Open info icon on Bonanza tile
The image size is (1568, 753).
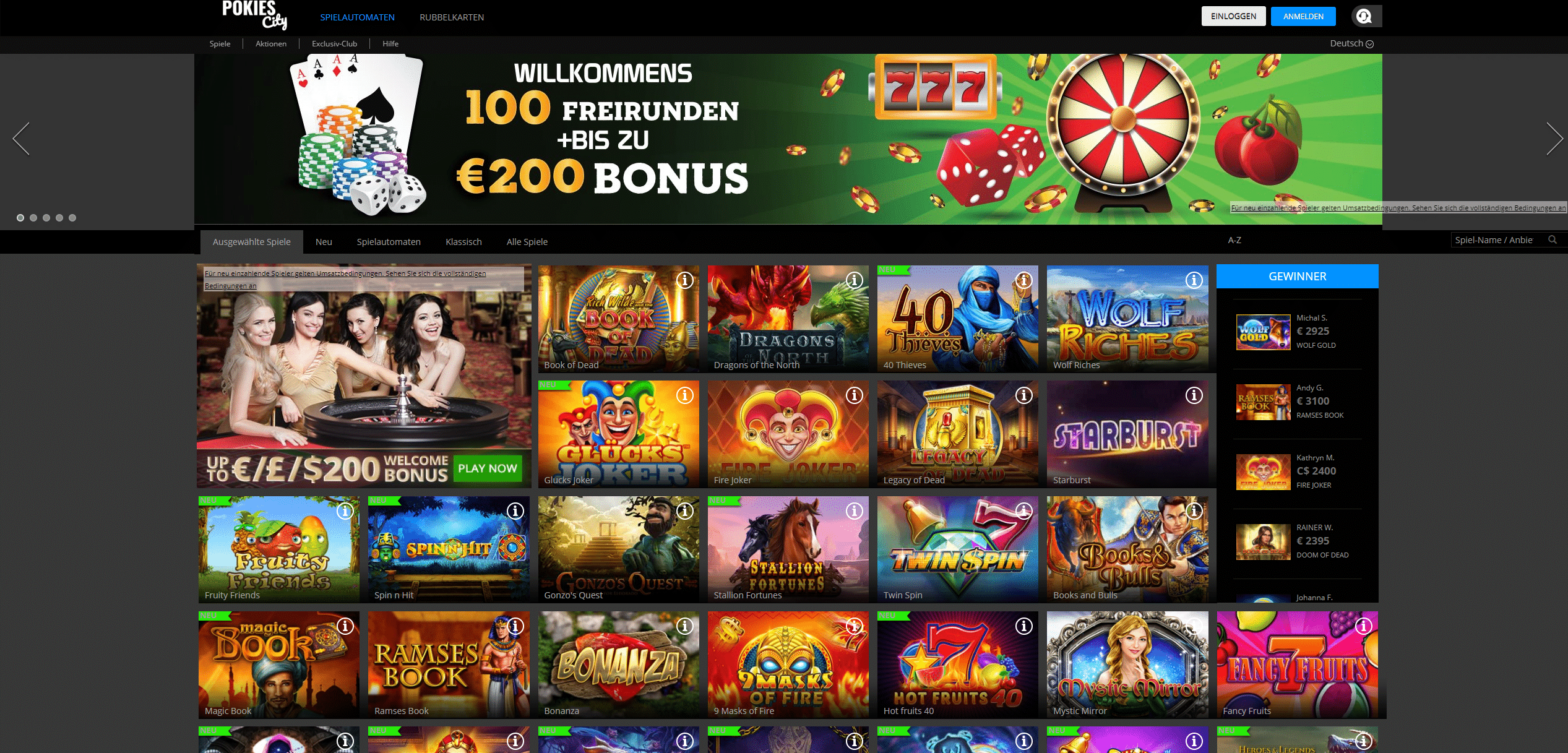[684, 626]
